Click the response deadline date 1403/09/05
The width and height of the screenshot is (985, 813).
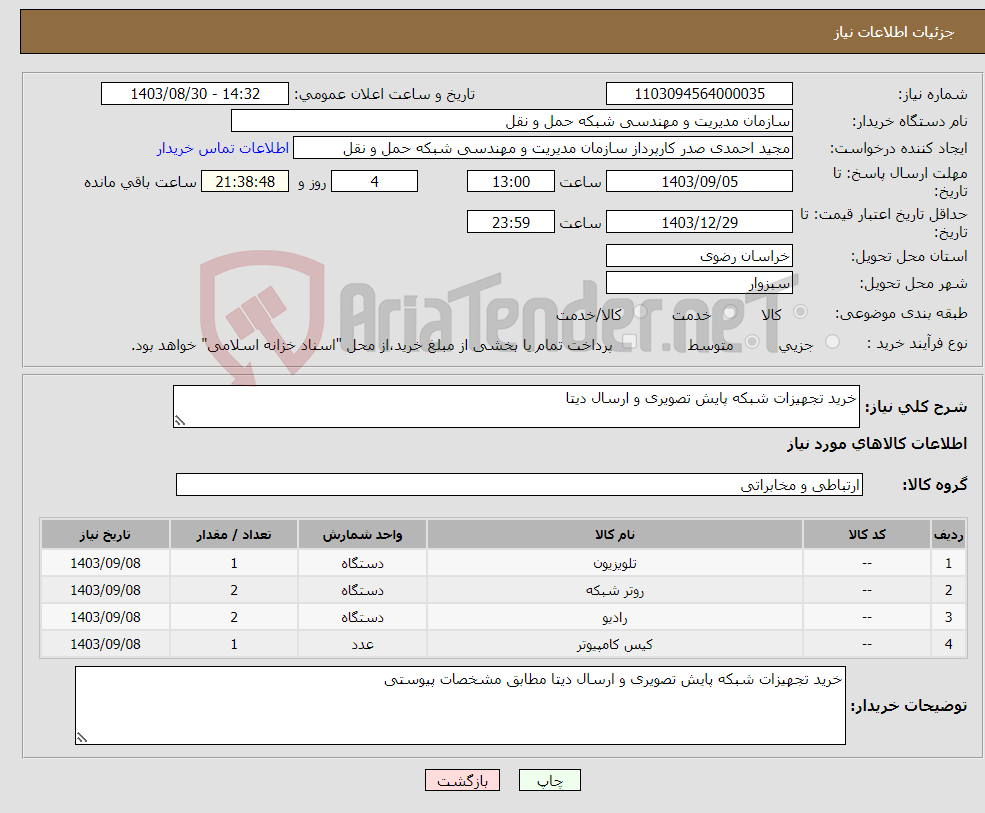(x=699, y=182)
